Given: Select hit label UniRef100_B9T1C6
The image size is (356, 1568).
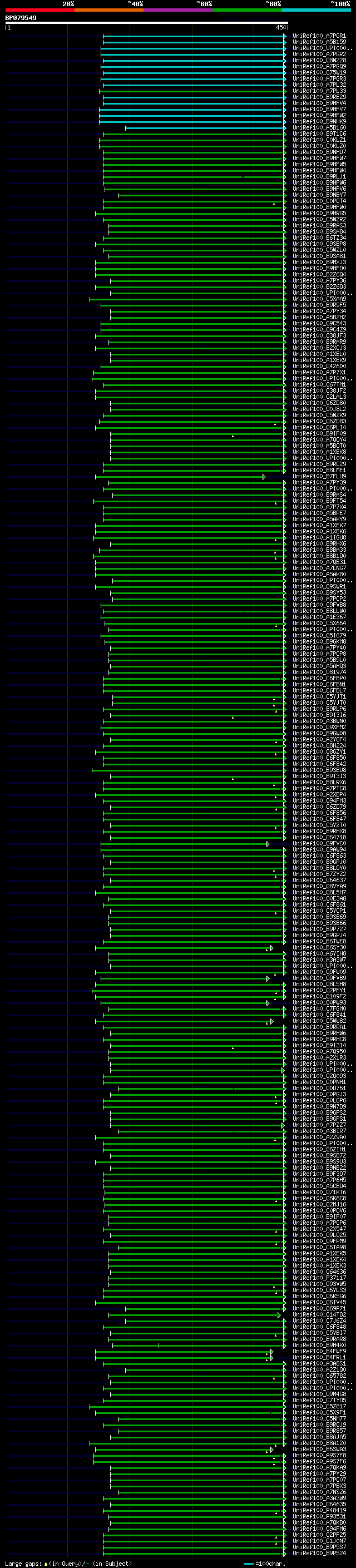Looking at the screenshot, I should [319, 134].
